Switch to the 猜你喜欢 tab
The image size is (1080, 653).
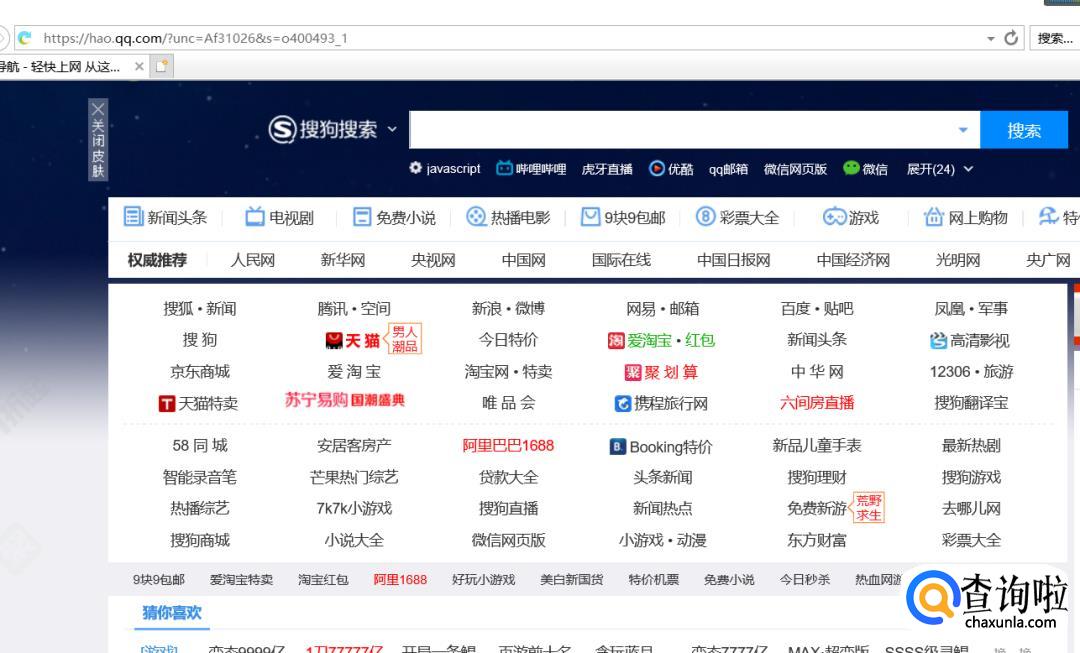pyautogui.click(x=172, y=612)
